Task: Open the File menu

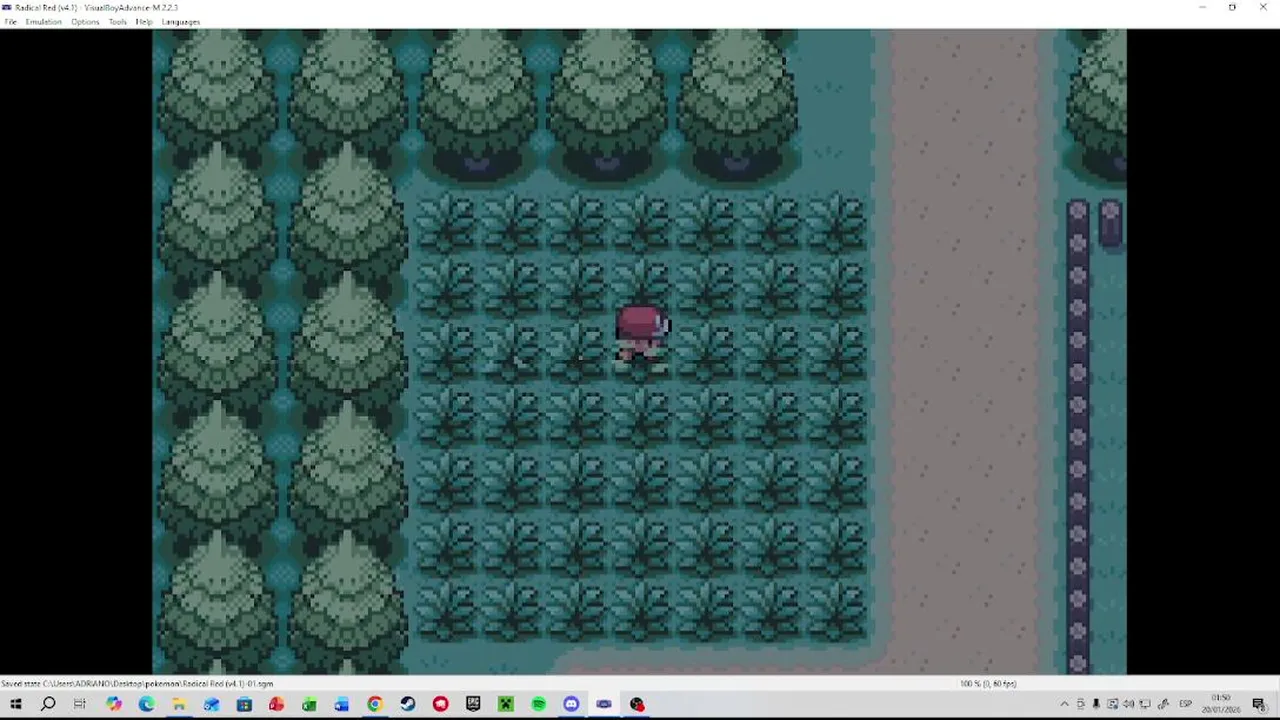Action: [x=10, y=22]
